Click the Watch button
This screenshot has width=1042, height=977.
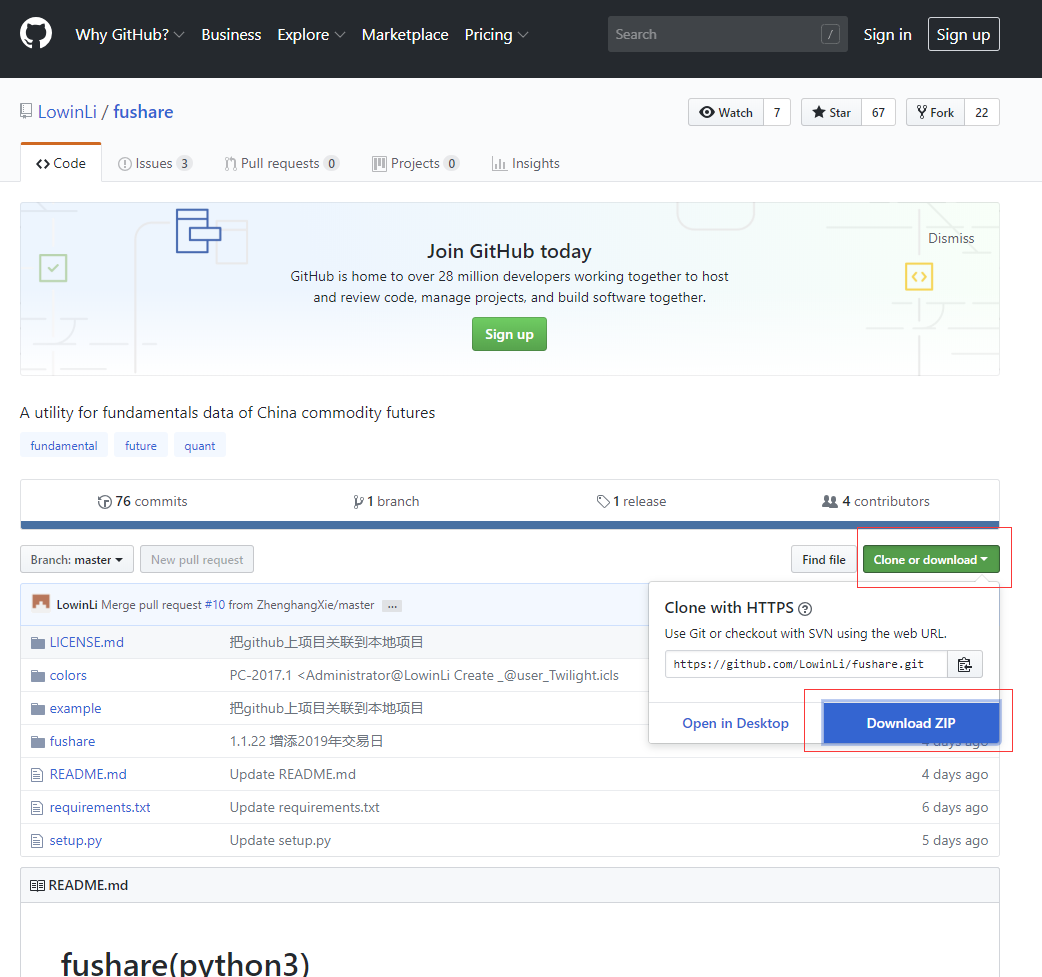point(726,112)
